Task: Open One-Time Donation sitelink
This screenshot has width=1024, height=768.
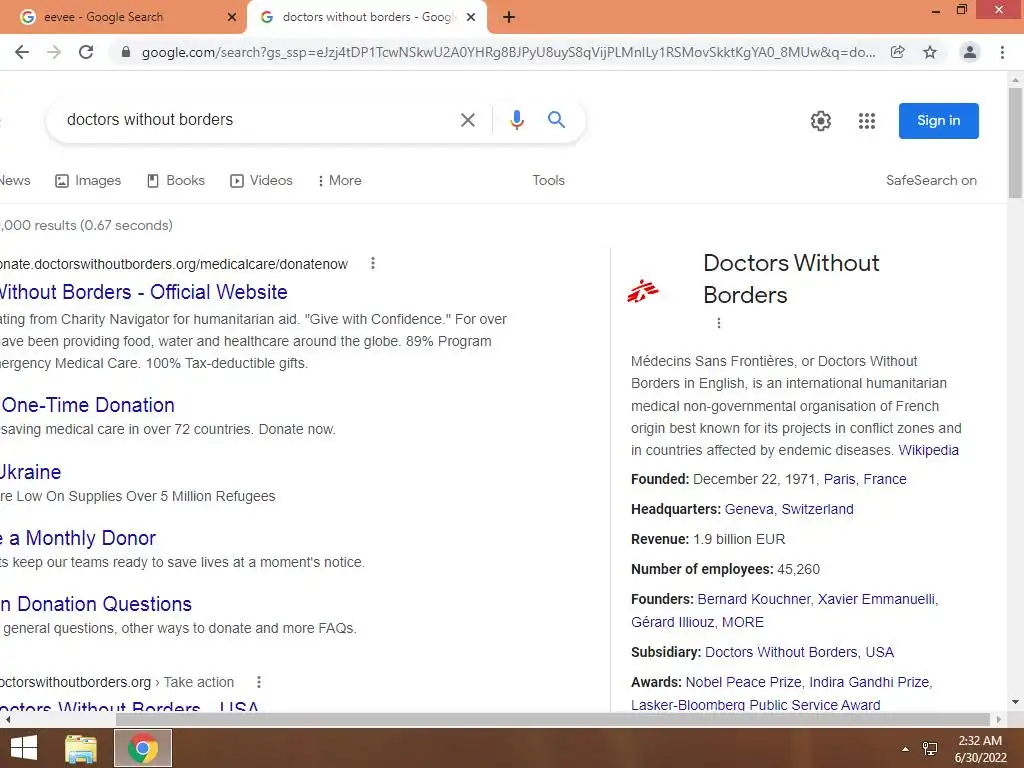Action: pyautogui.click(x=88, y=405)
